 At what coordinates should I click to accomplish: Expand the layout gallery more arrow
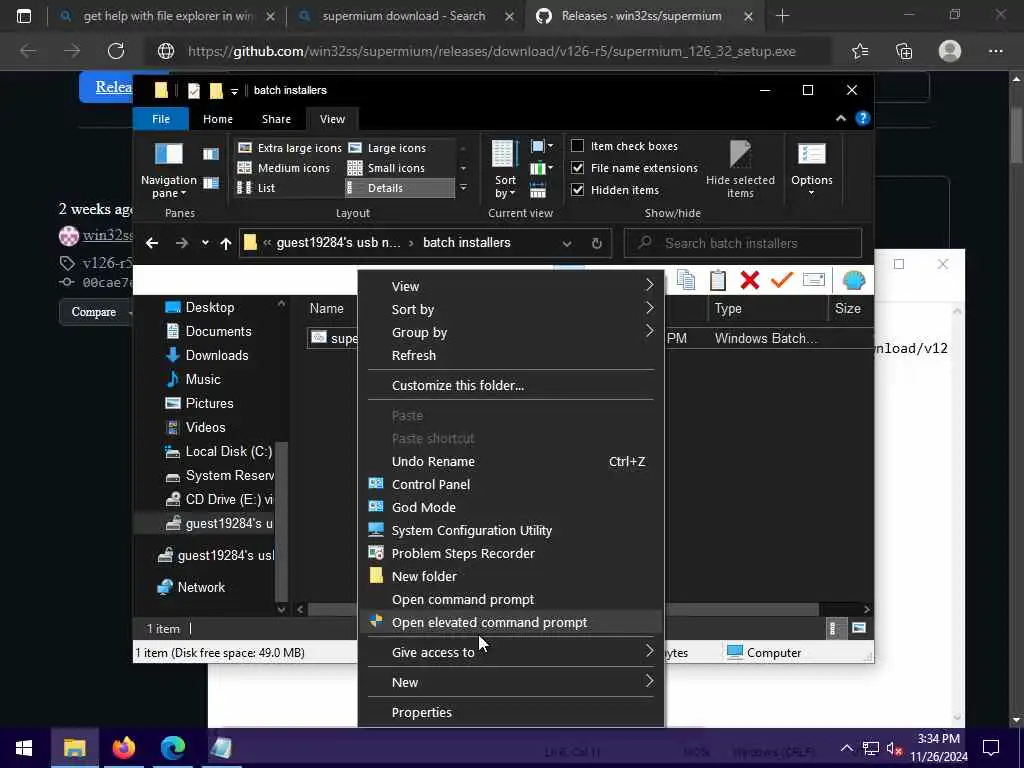(463, 188)
